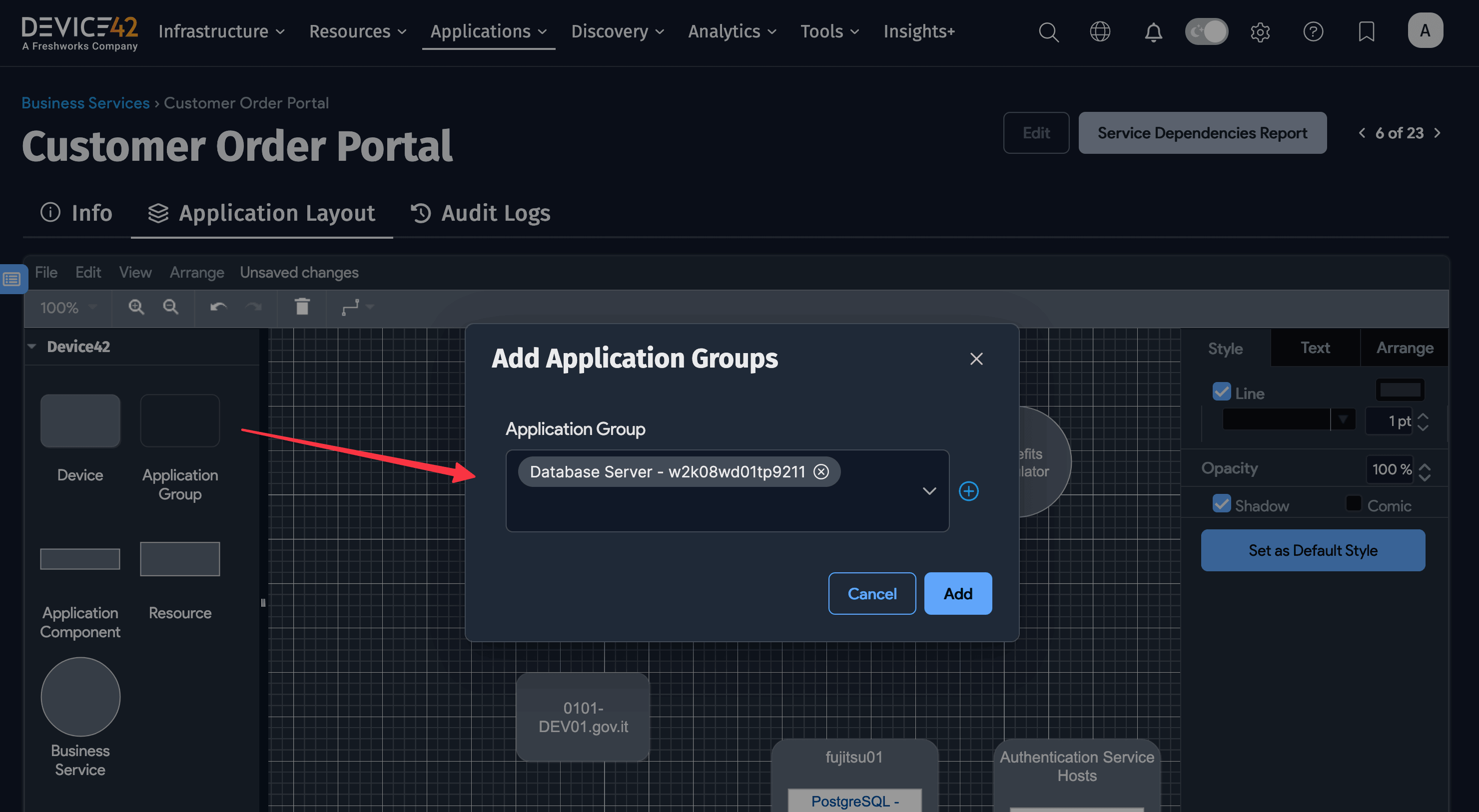This screenshot has width=1479, height=812.
Task: Enable the Comic style checkbox
Action: click(x=1354, y=504)
